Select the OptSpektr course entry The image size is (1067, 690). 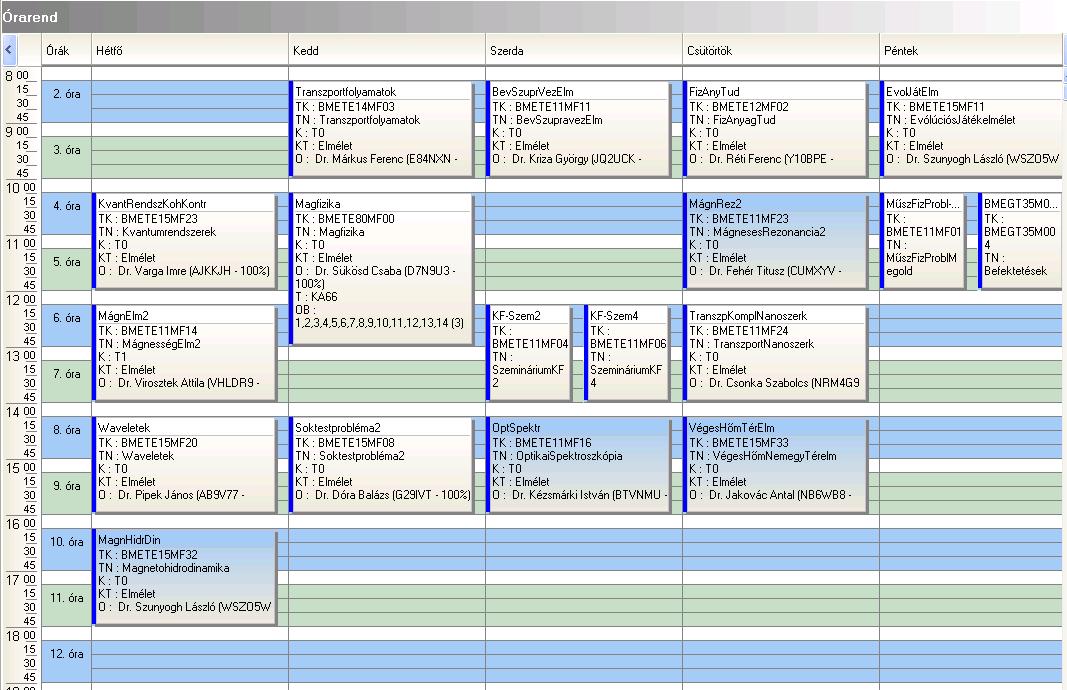click(x=579, y=465)
